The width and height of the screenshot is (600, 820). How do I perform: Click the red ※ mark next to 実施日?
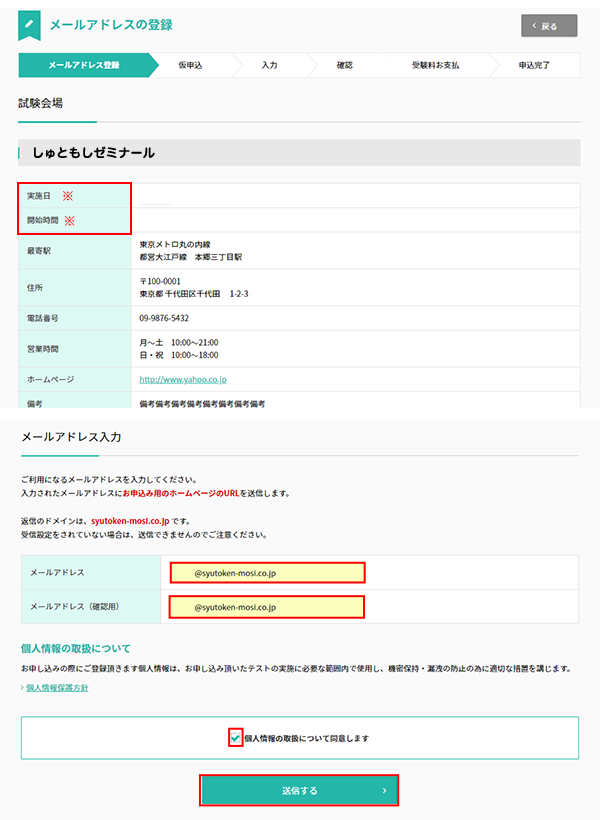click(68, 196)
